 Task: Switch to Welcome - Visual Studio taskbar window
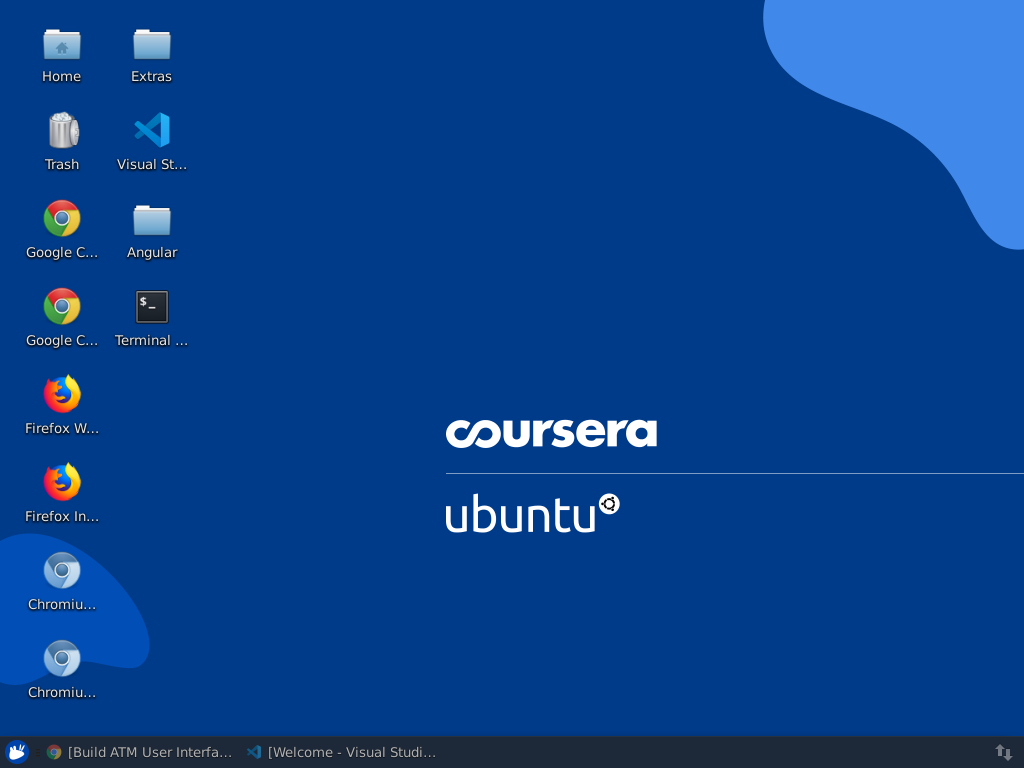341,752
